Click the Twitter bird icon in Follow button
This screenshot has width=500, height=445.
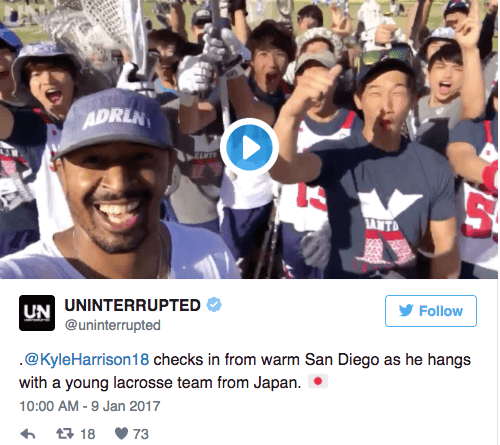pos(406,310)
